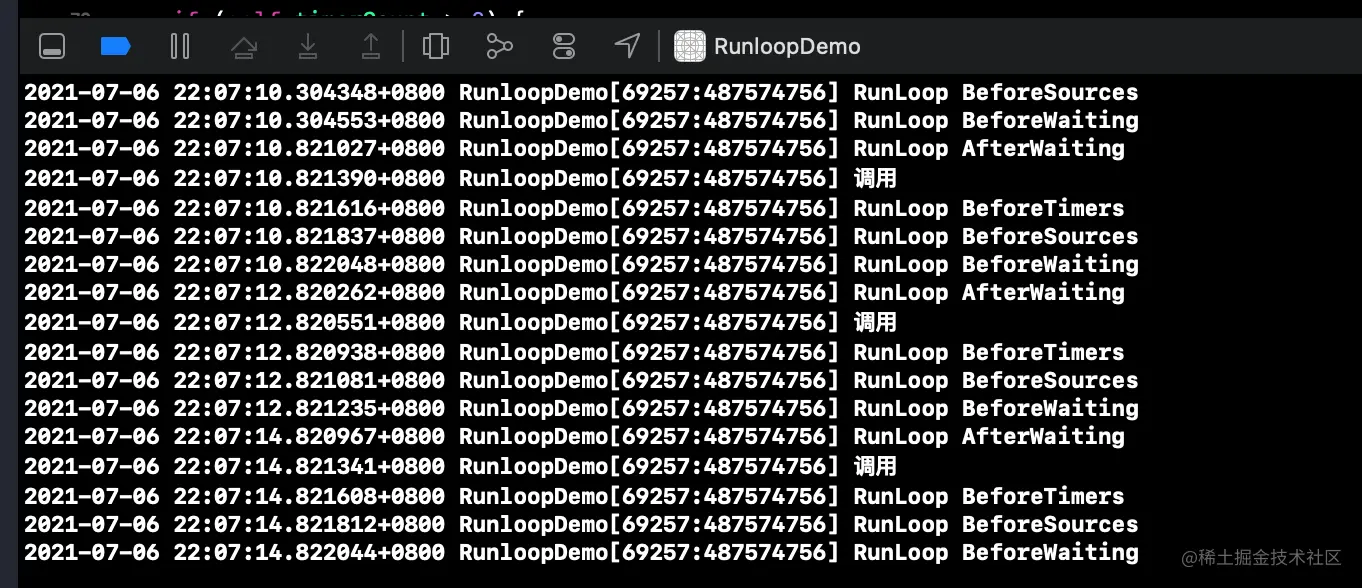Hide the debug area panel
The height and width of the screenshot is (588, 1362).
52,46
